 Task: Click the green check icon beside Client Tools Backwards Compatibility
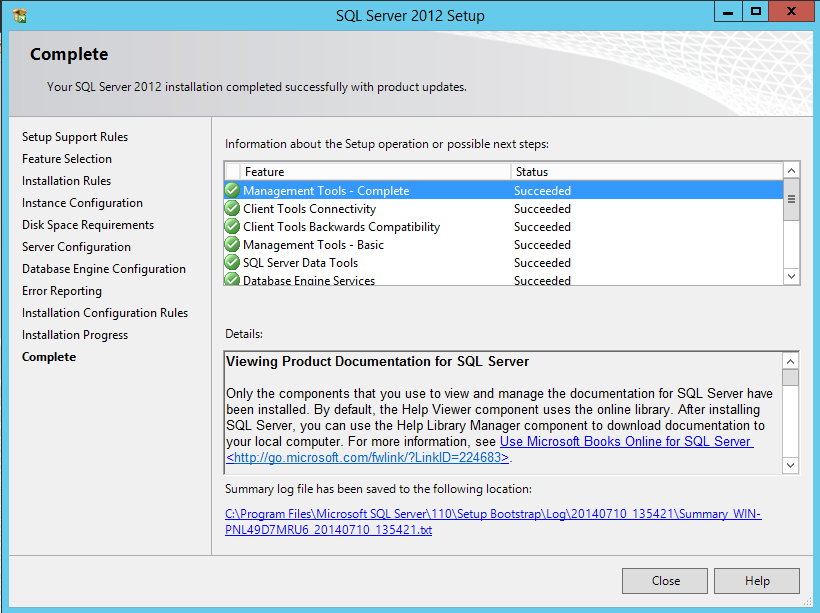tap(232, 226)
